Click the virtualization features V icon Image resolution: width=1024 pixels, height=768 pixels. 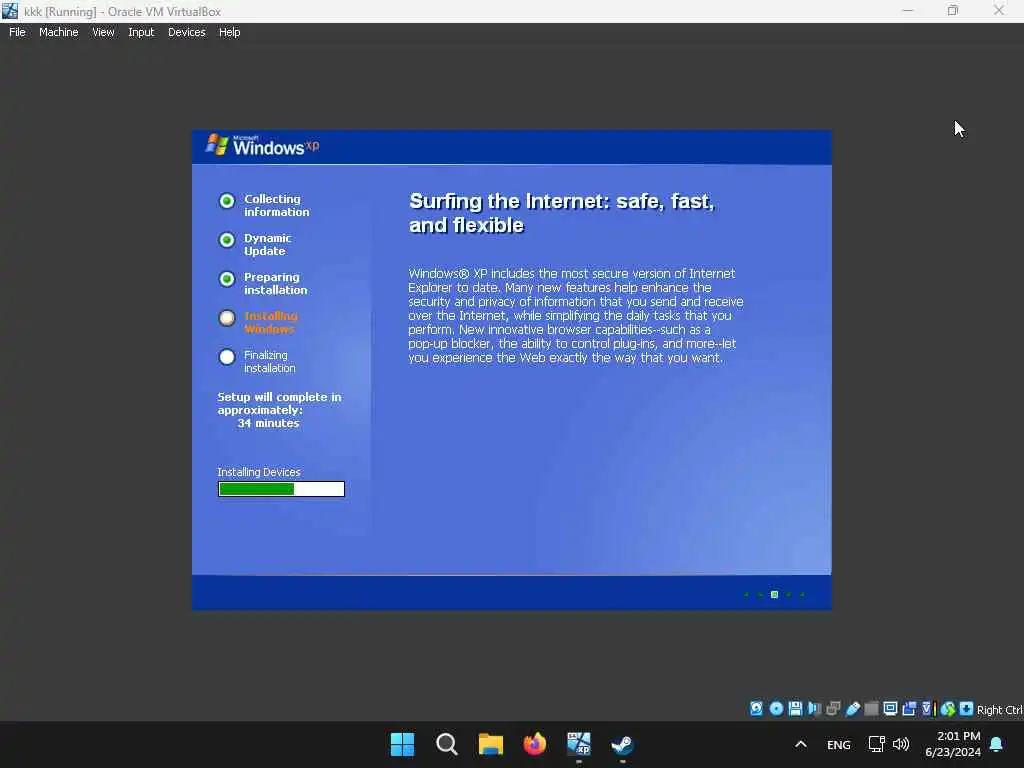coord(927,709)
